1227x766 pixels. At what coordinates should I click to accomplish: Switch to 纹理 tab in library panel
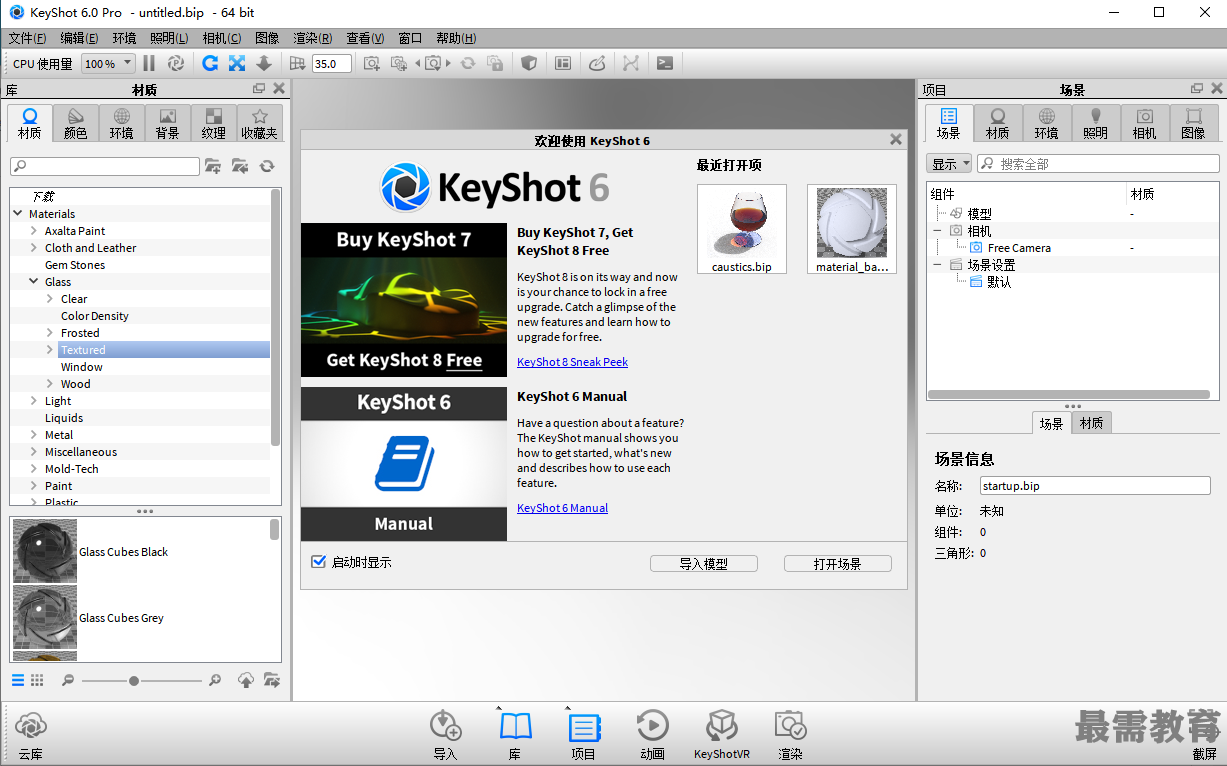(x=214, y=124)
